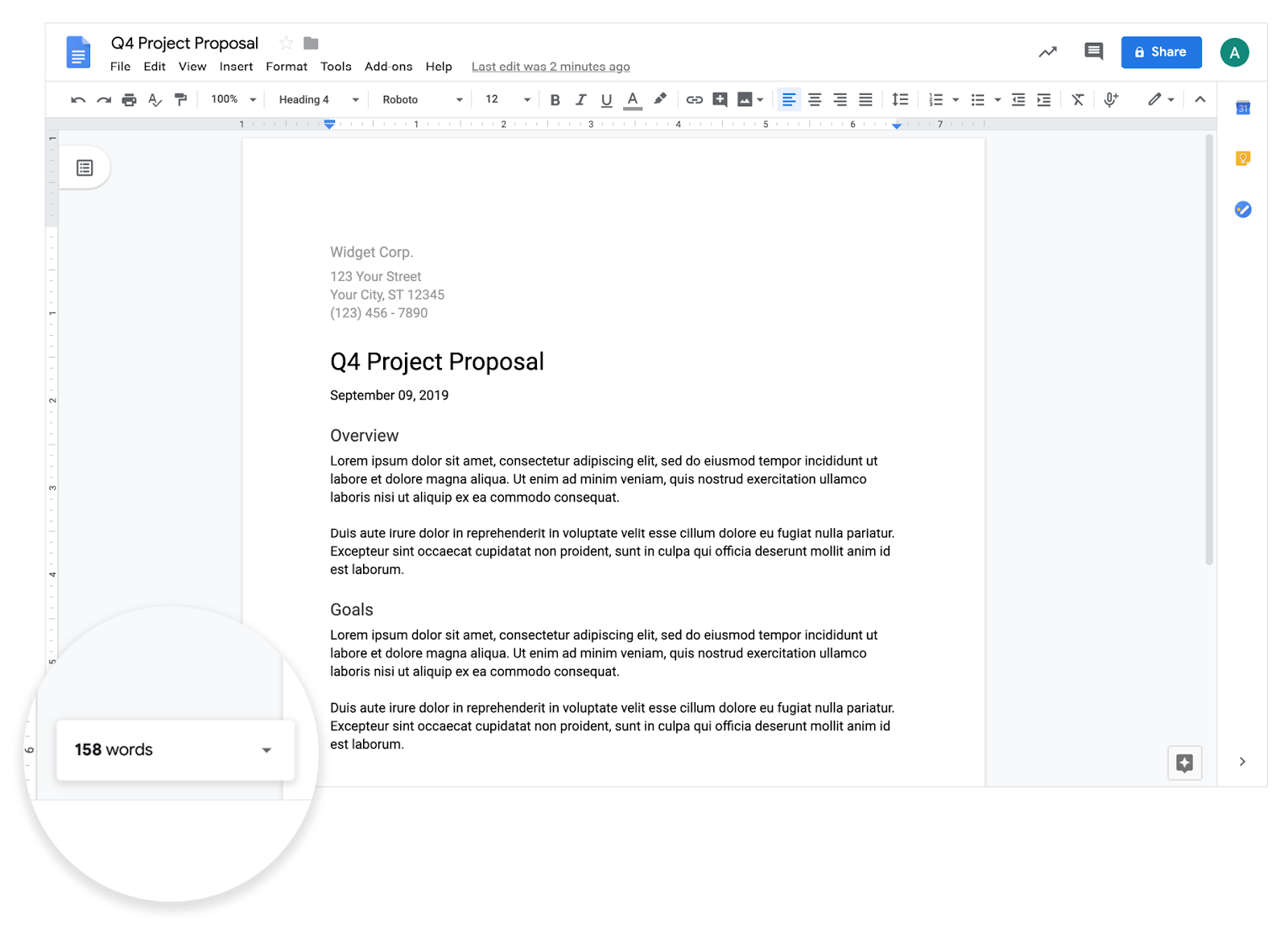Open the Insert menu

pyautogui.click(x=236, y=66)
